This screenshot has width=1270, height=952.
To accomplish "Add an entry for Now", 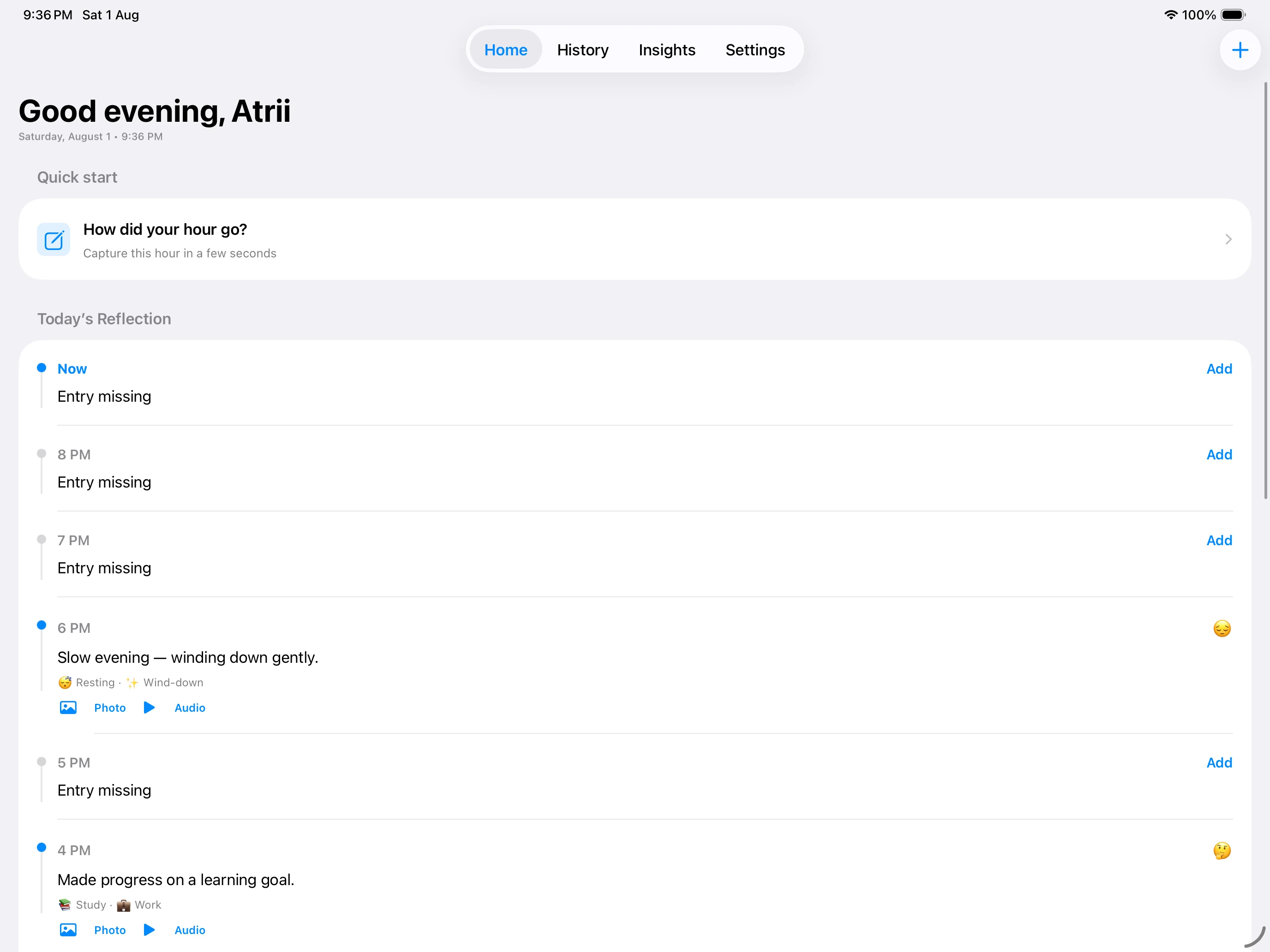I will [1219, 369].
